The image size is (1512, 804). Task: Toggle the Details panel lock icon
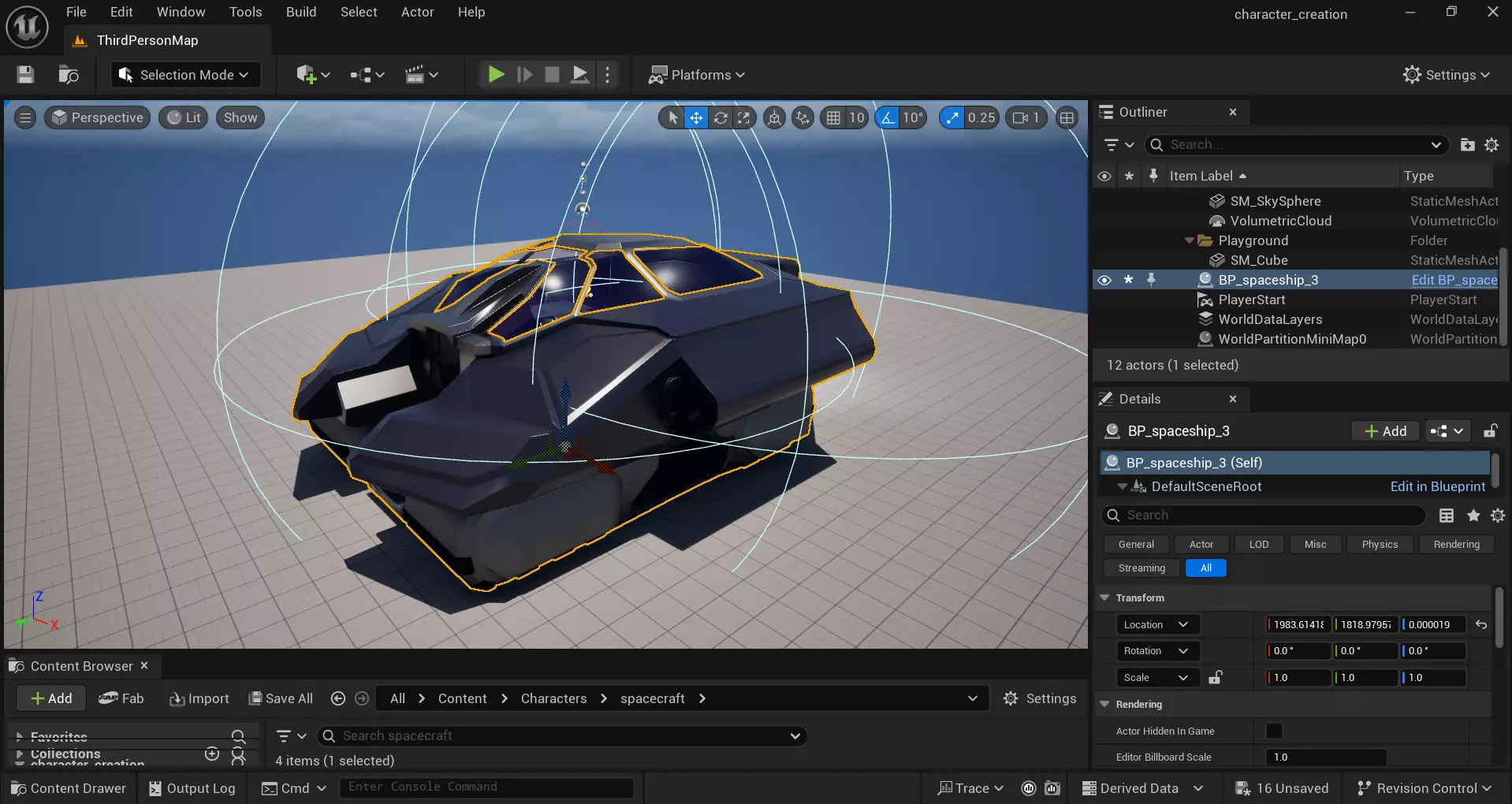1490,431
